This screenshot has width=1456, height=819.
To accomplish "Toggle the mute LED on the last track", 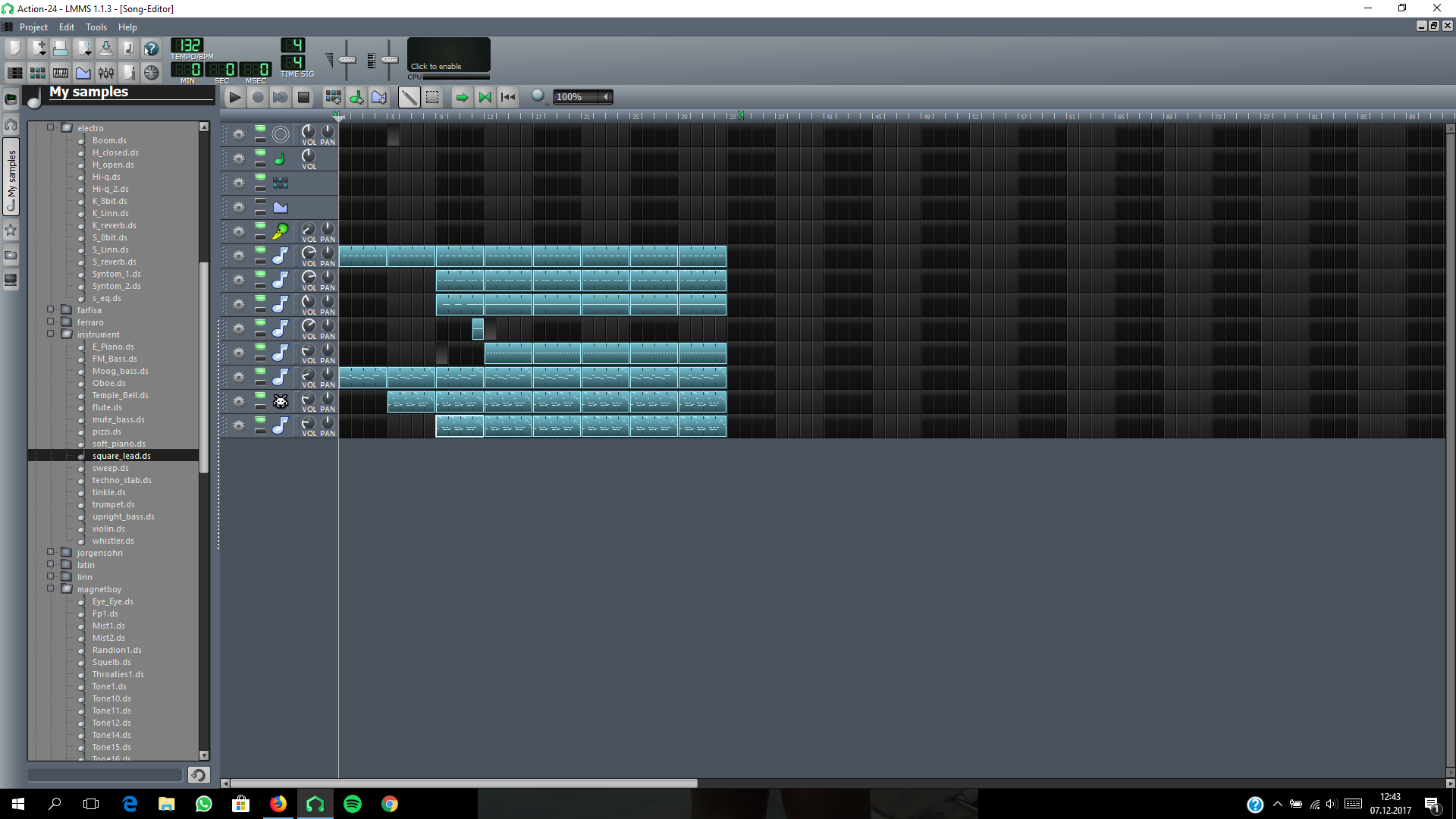I will tap(260, 420).
